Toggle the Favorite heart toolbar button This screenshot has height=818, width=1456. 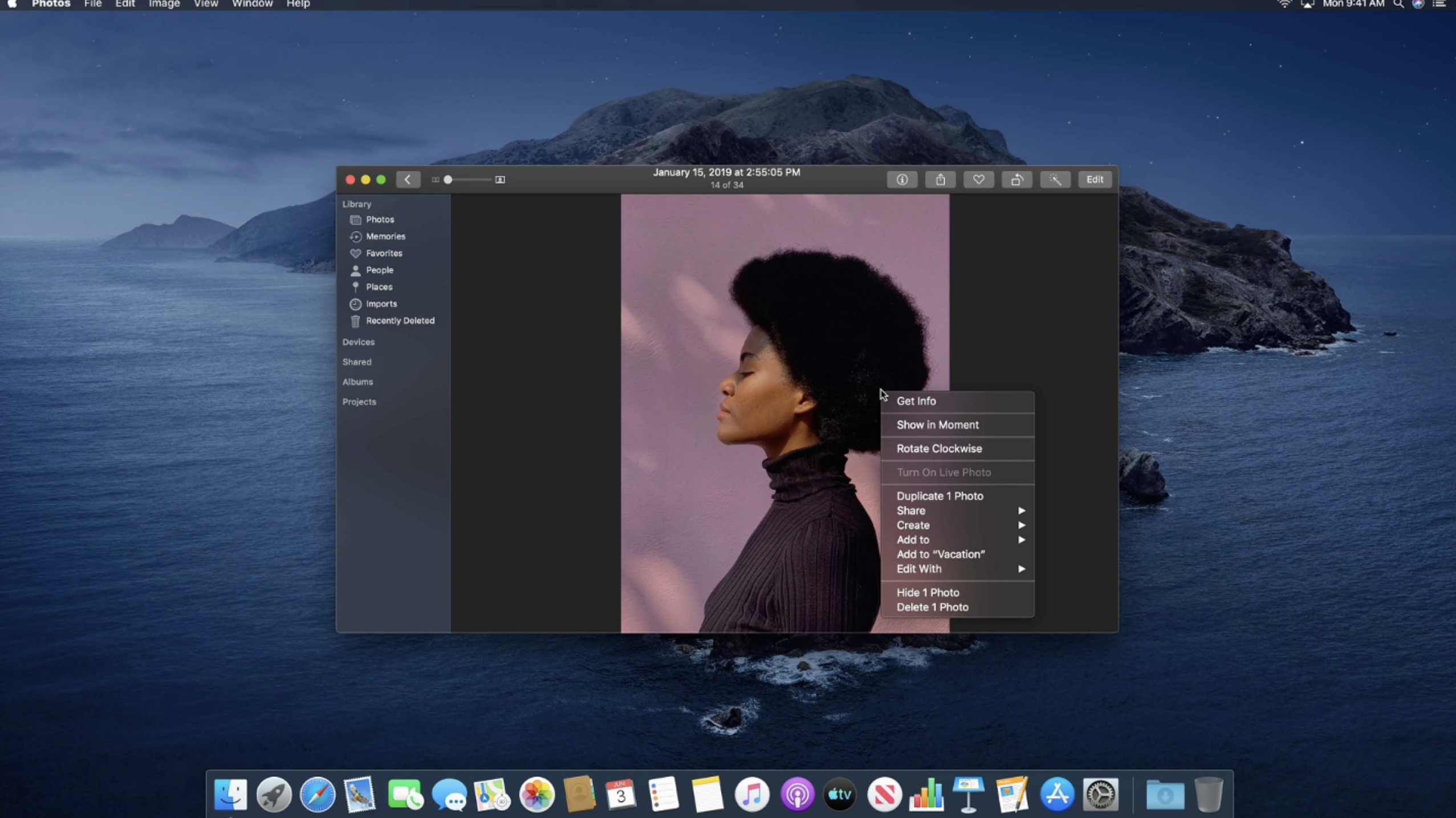(978, 180)
